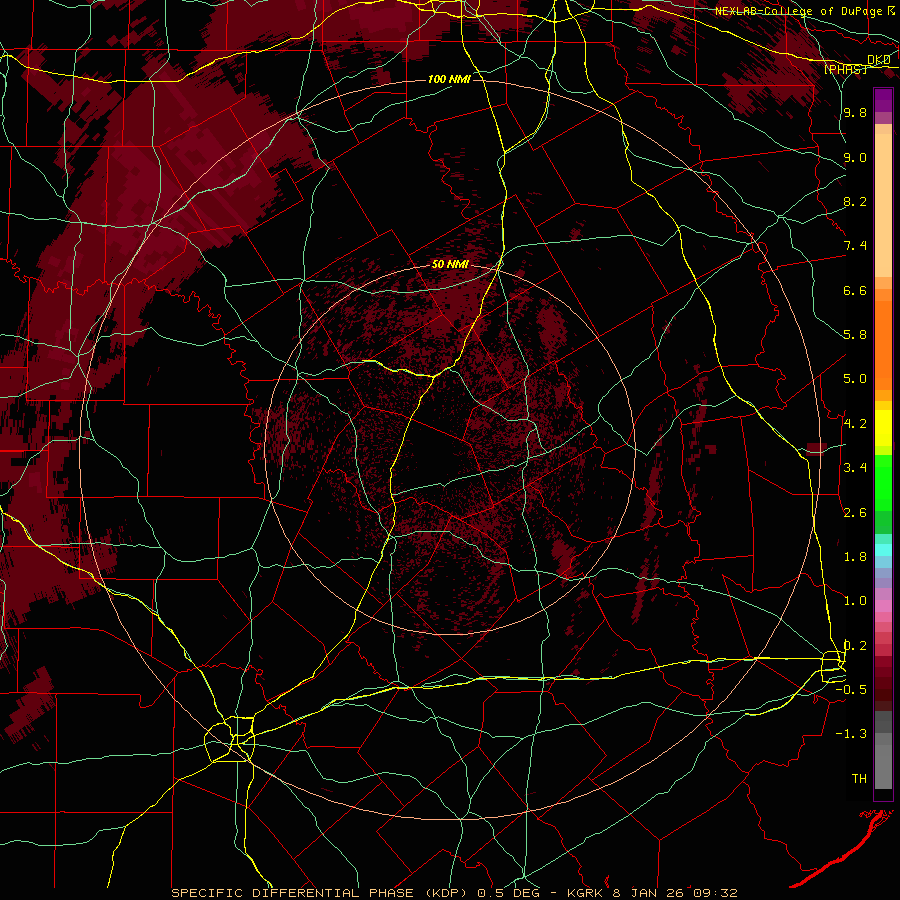Click the 6.6 value on color scale
900x900 pixels.
click(x=855, y=290)
